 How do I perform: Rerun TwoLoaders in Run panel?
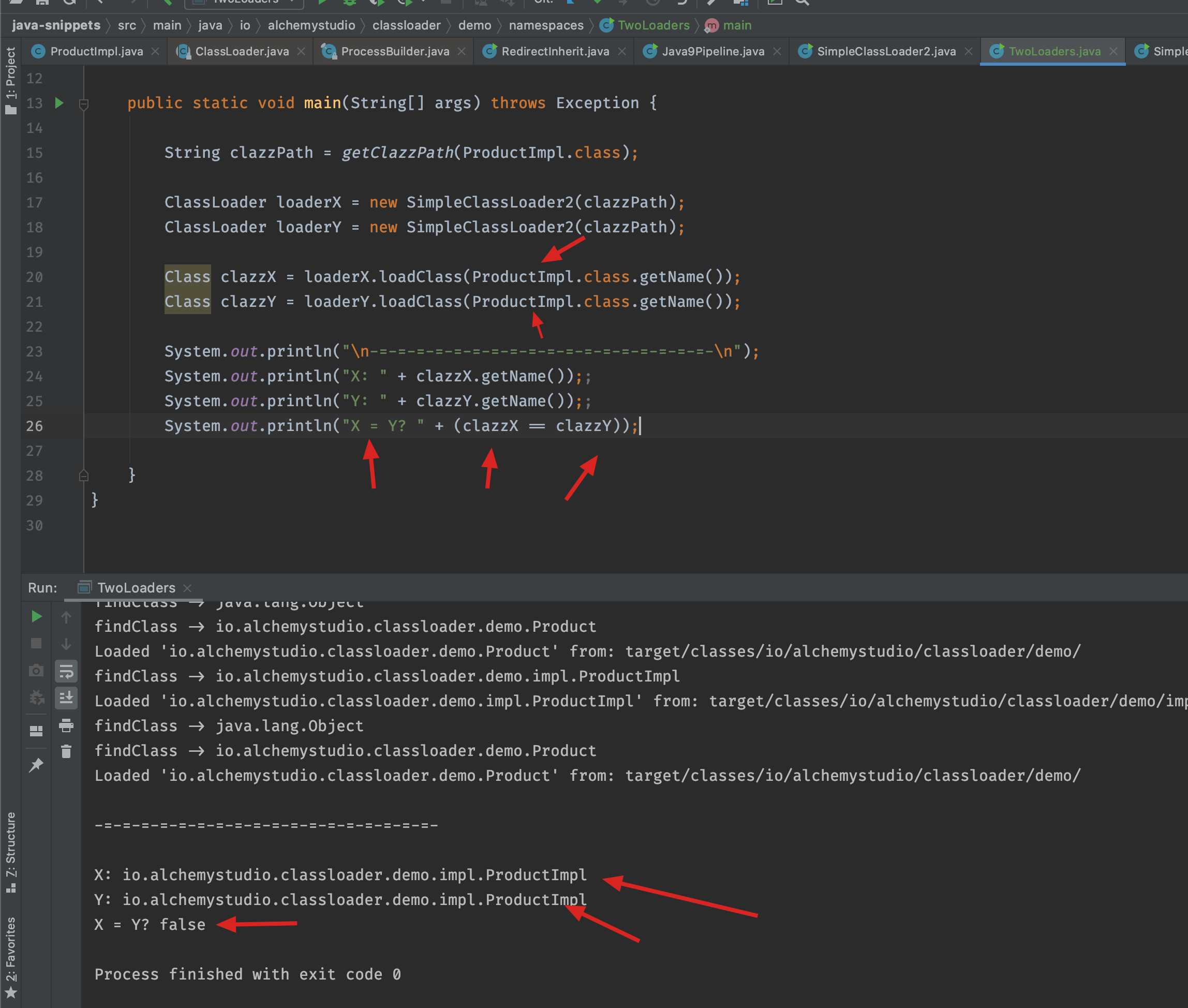point(36,617)
